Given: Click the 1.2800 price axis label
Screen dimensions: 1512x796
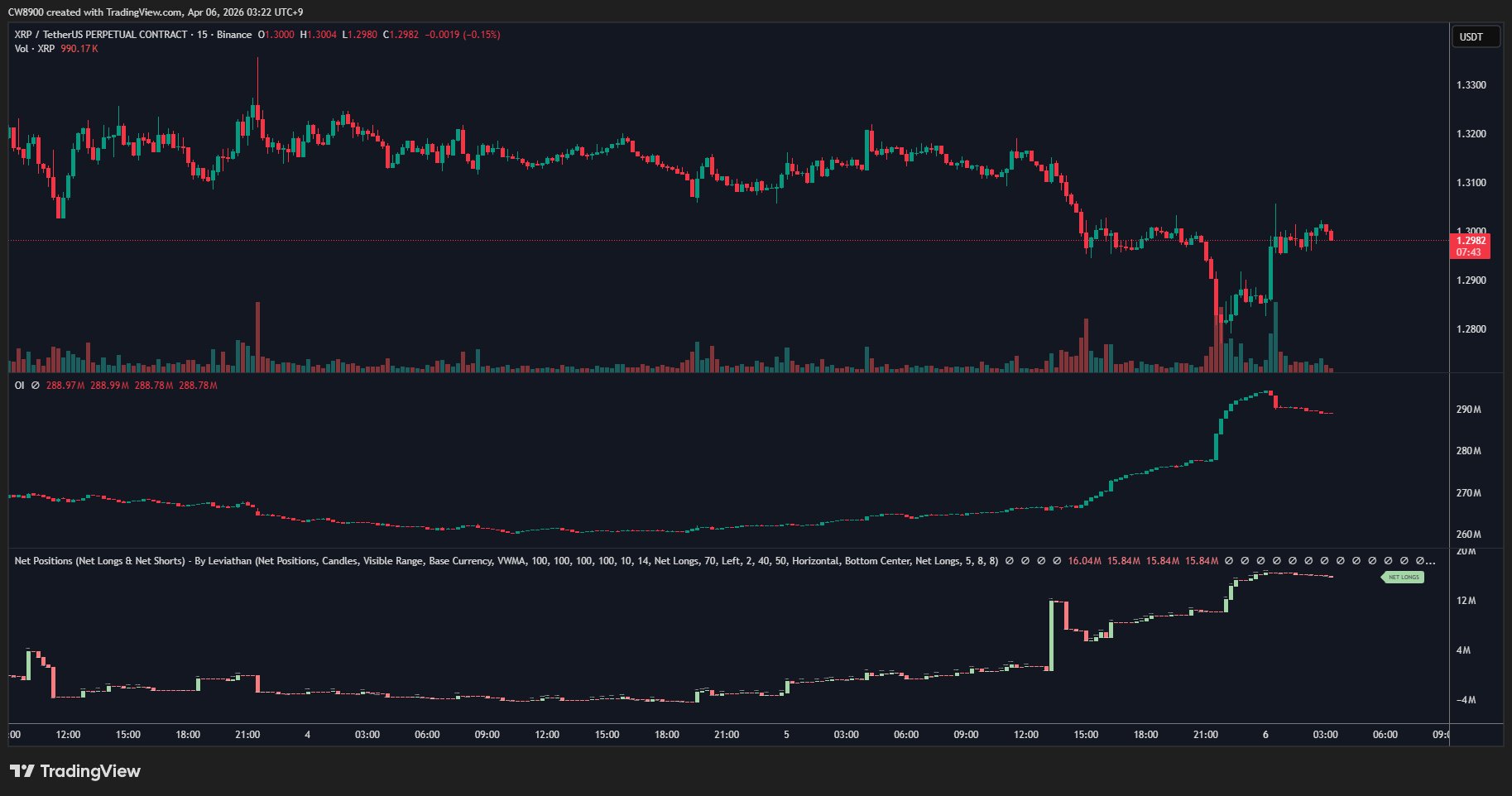Looking at the screenshot, I should click(x=1471, y=329).
